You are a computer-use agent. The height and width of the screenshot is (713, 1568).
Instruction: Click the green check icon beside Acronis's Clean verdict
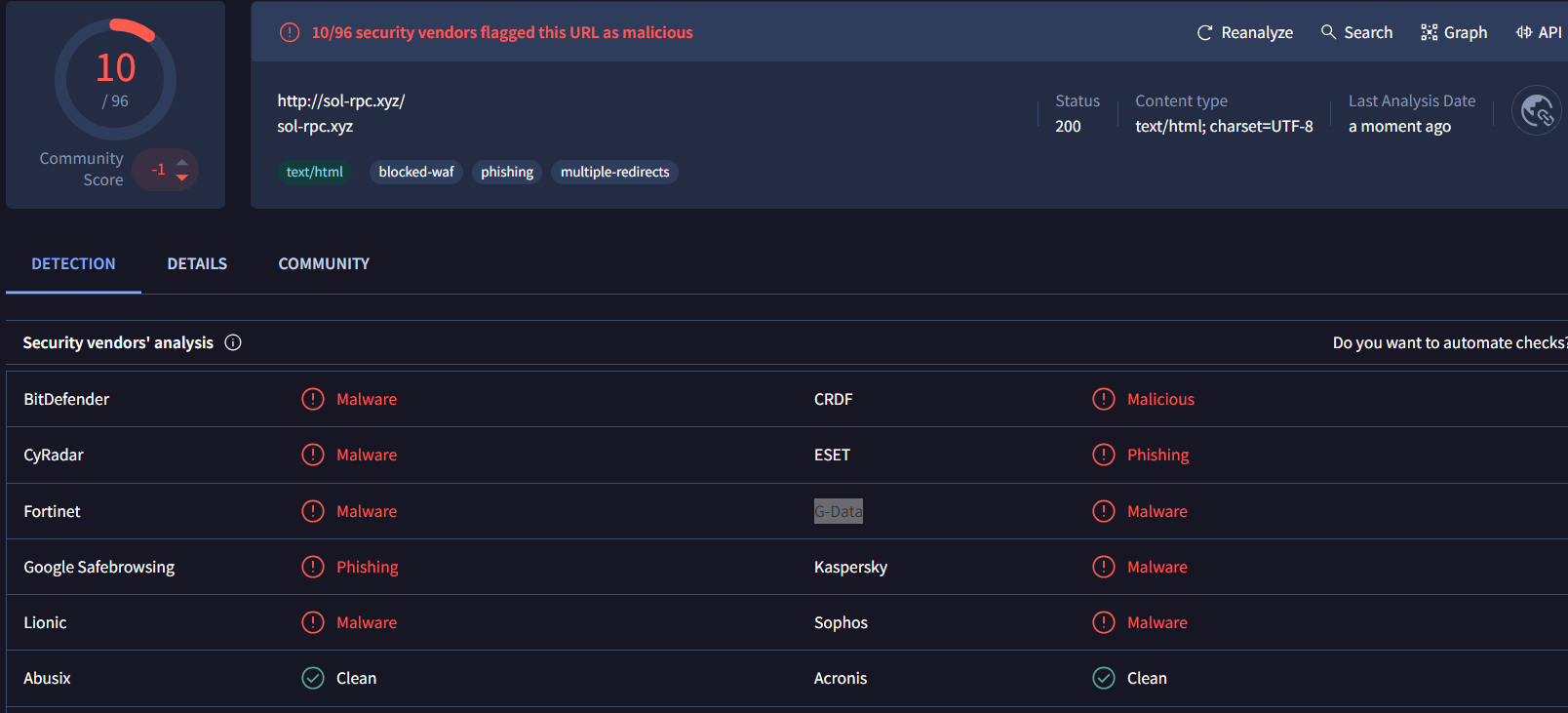point(1104,678)
